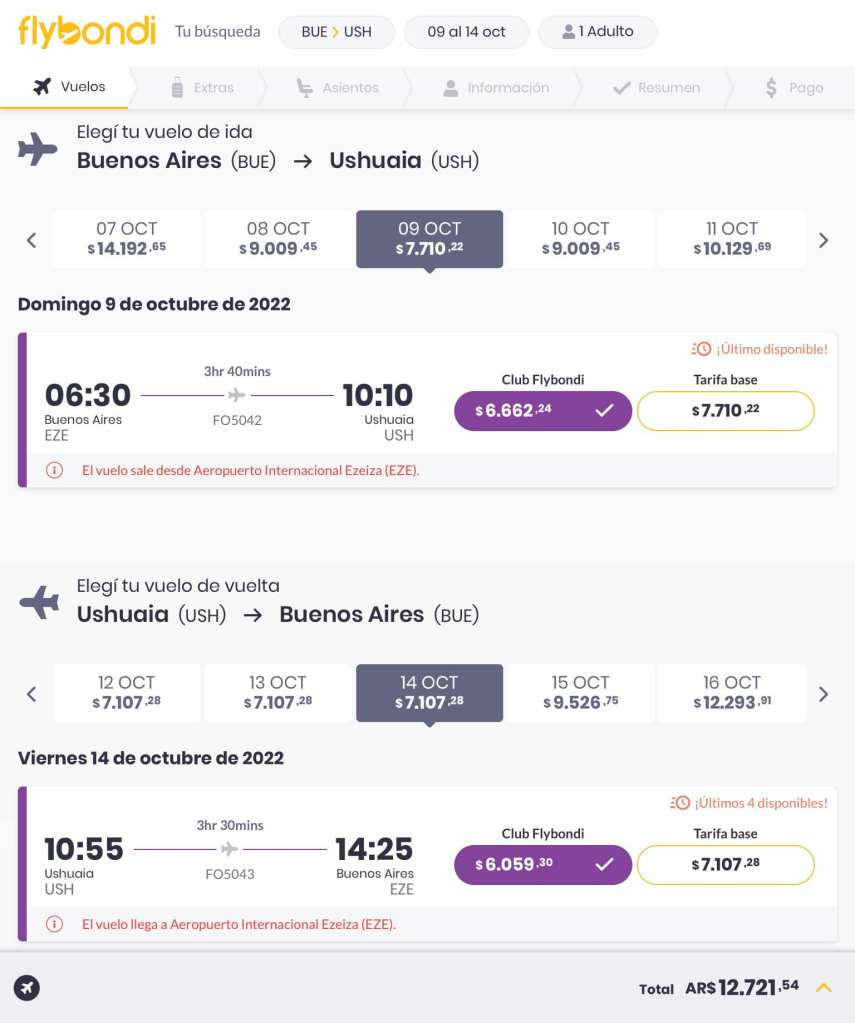Select Tarifa base fare $7.710,22
The width and height of the screenshot is (855, 1023).
pos(725,410)
